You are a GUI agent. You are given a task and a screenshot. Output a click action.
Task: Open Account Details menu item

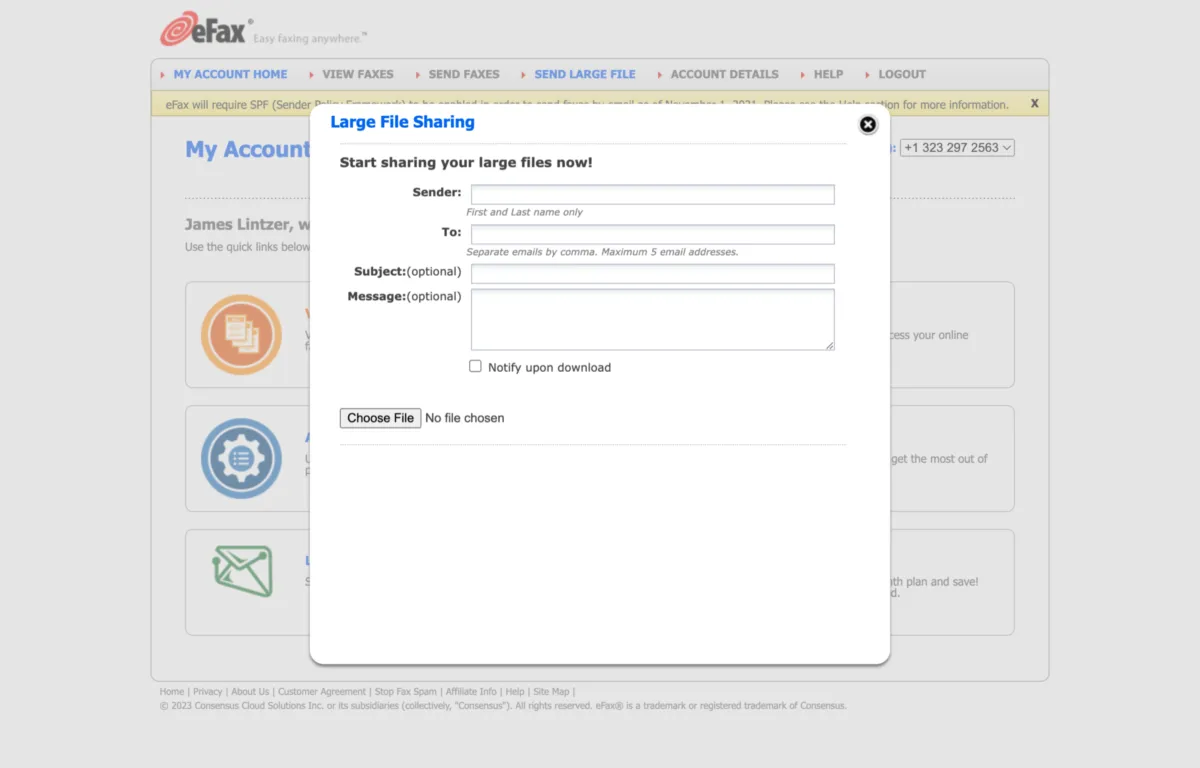pyautogui.click(x=724, y=74)
